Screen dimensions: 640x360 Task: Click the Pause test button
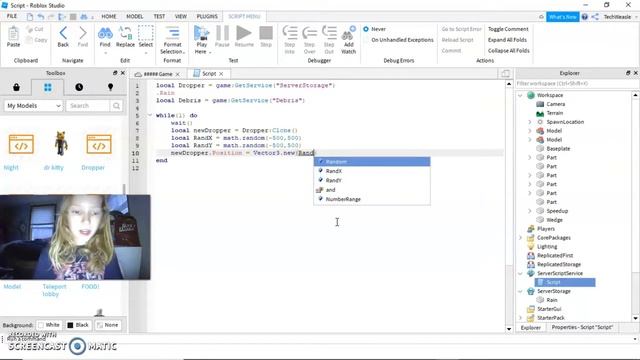[222, 37]
